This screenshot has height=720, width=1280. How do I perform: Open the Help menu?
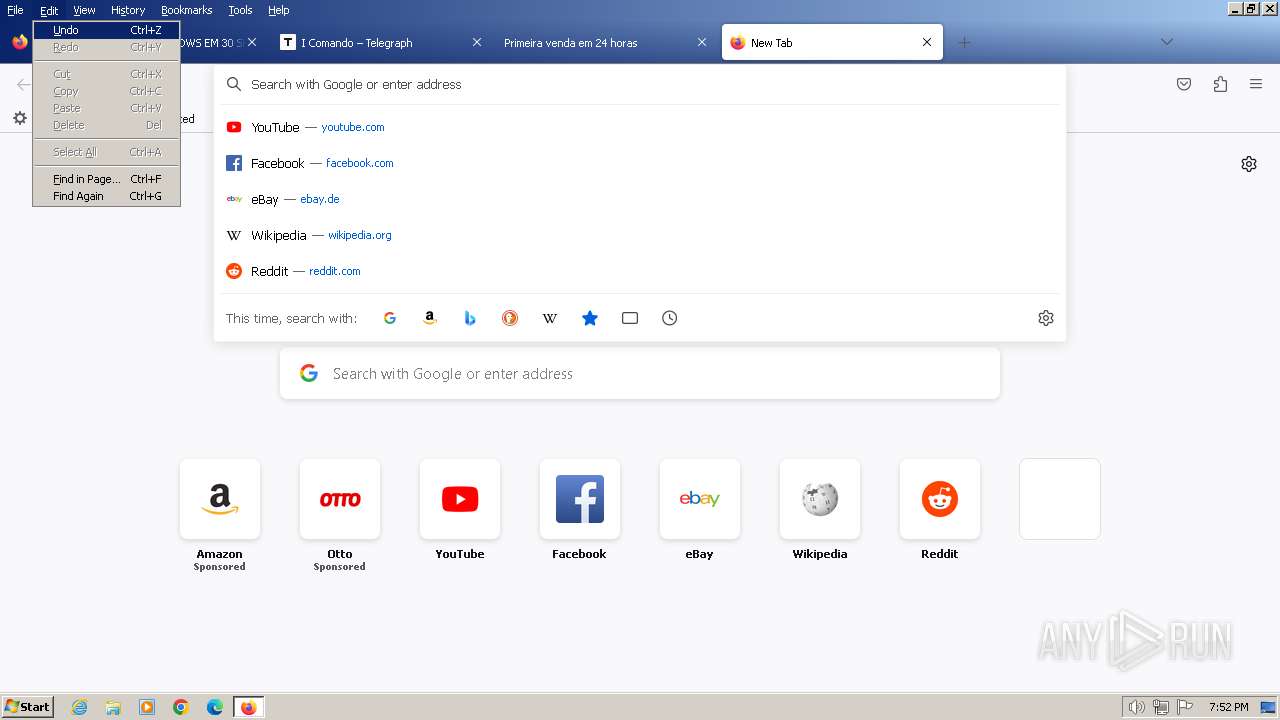[279, 10]
